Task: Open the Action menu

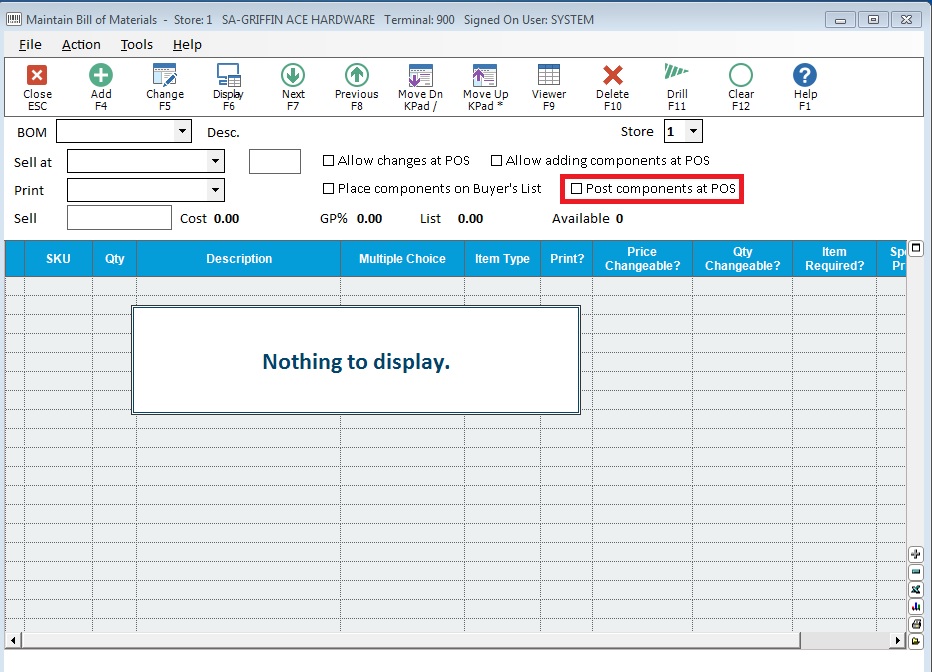Action: click(81, 44)
